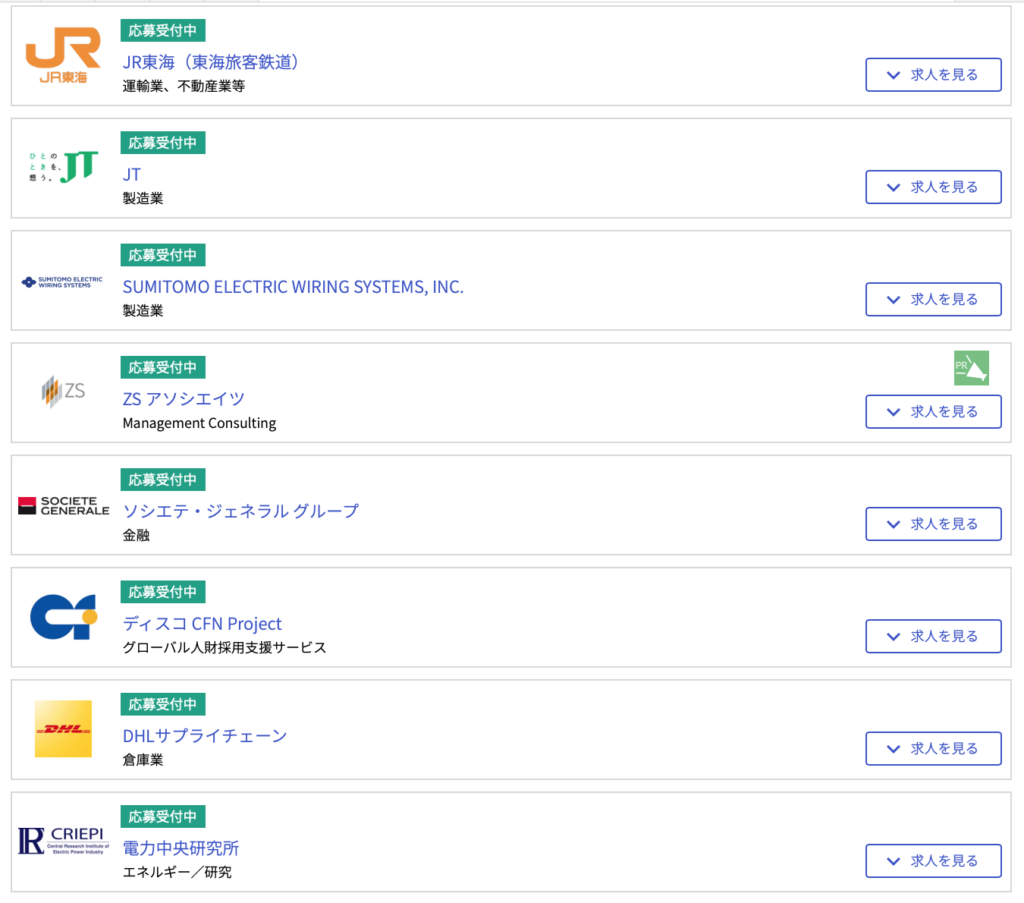
Task: Open the 電力中央研究所 link
Action: coord(181,848)
